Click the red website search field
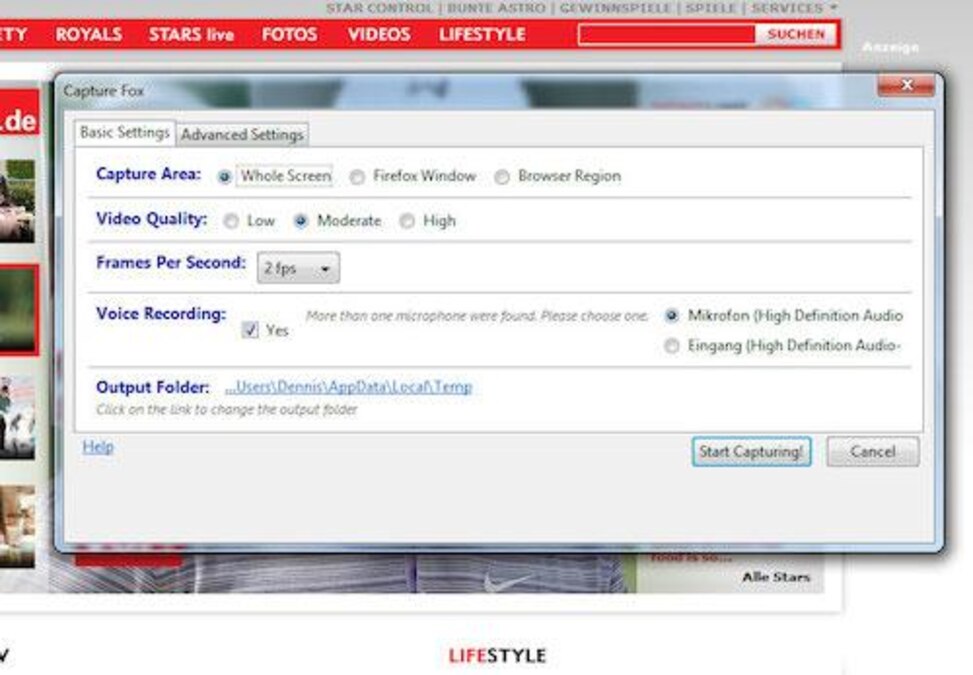The image size is (973, 675). 666,34
